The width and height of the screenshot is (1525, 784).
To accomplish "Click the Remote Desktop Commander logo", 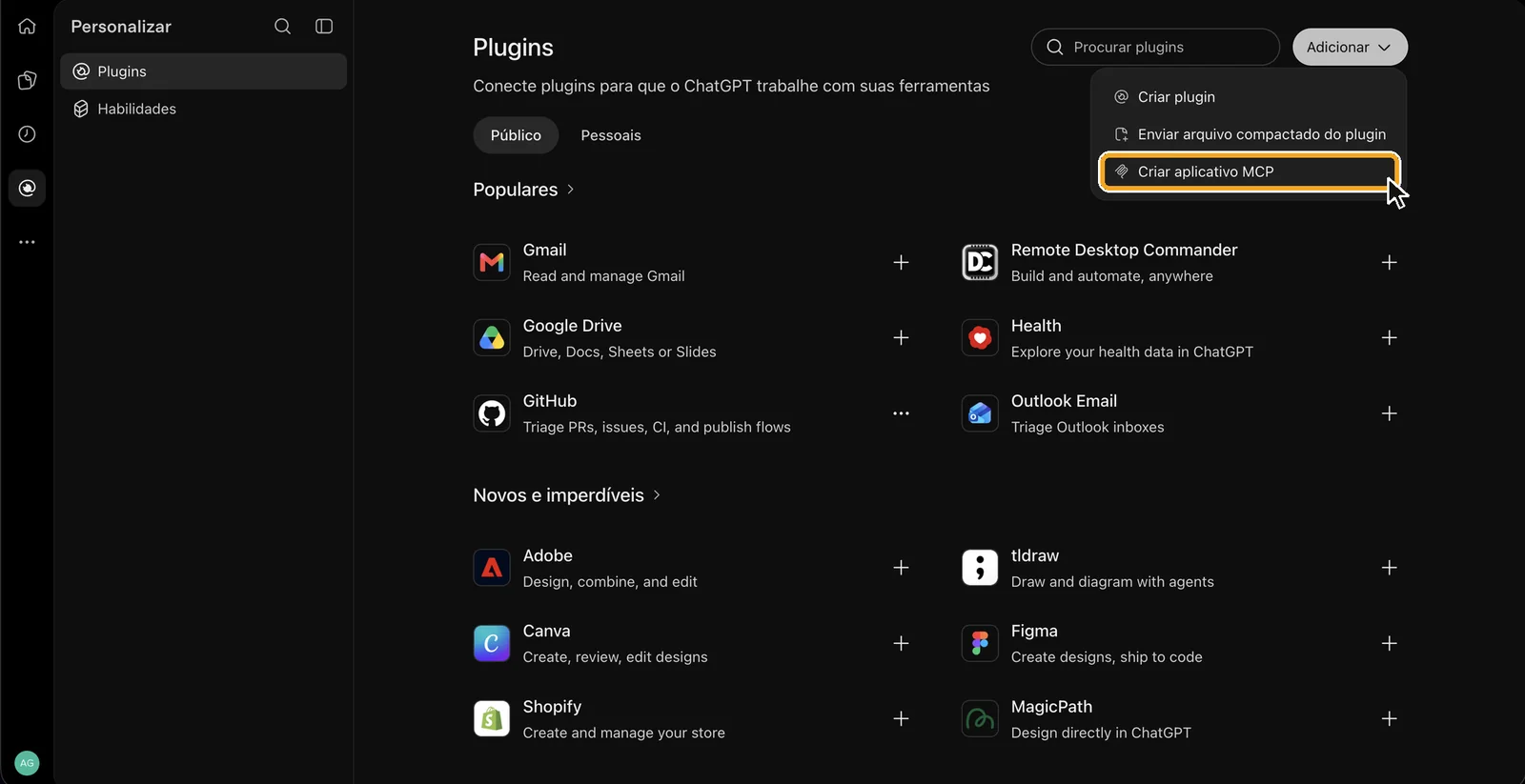I will point(980,262).
